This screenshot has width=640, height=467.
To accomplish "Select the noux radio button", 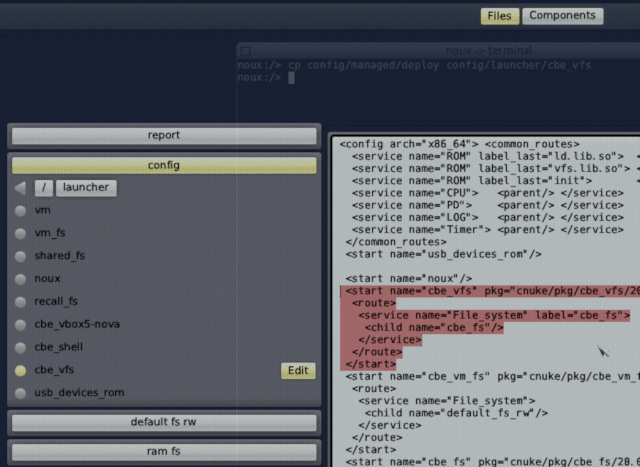I will (x=20, y=279).
